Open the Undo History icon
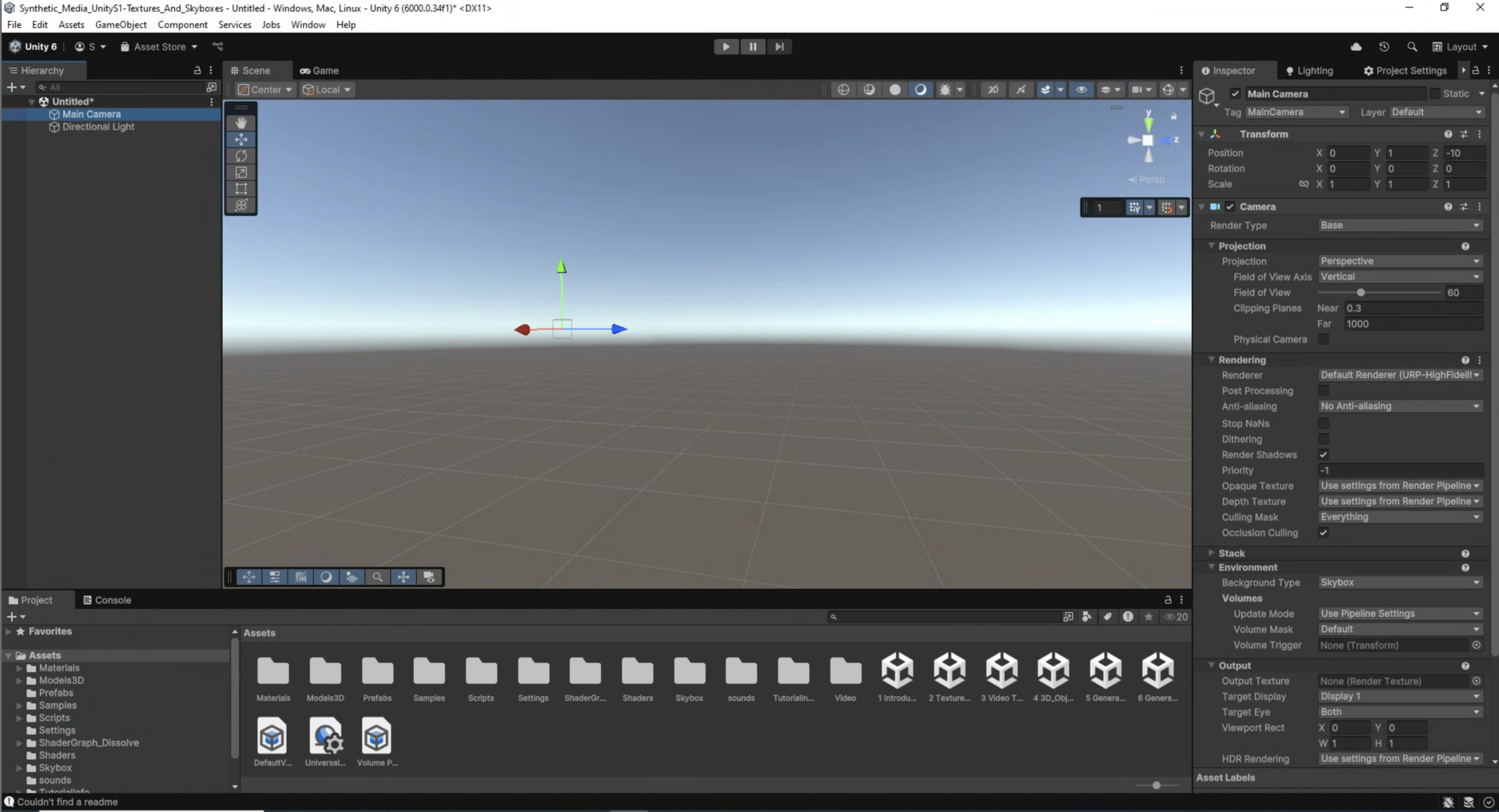 1384,47
